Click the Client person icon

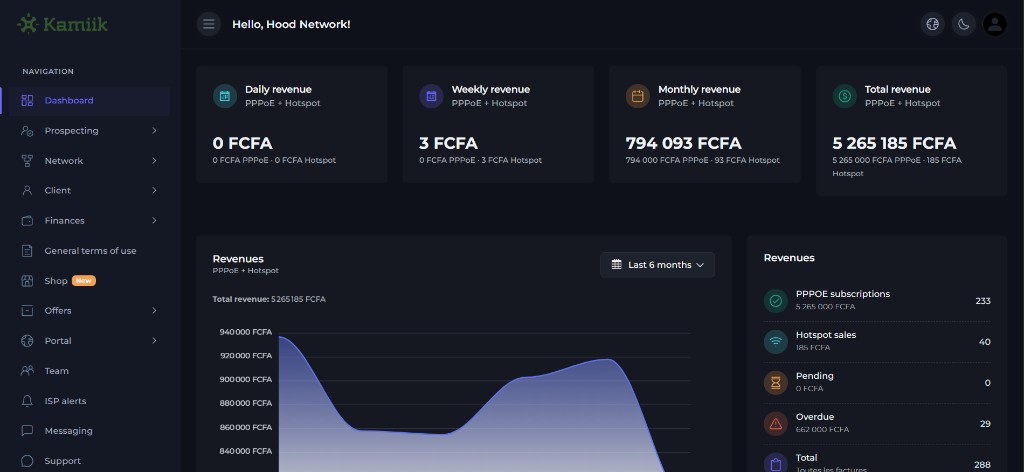[x=27, y=191]
